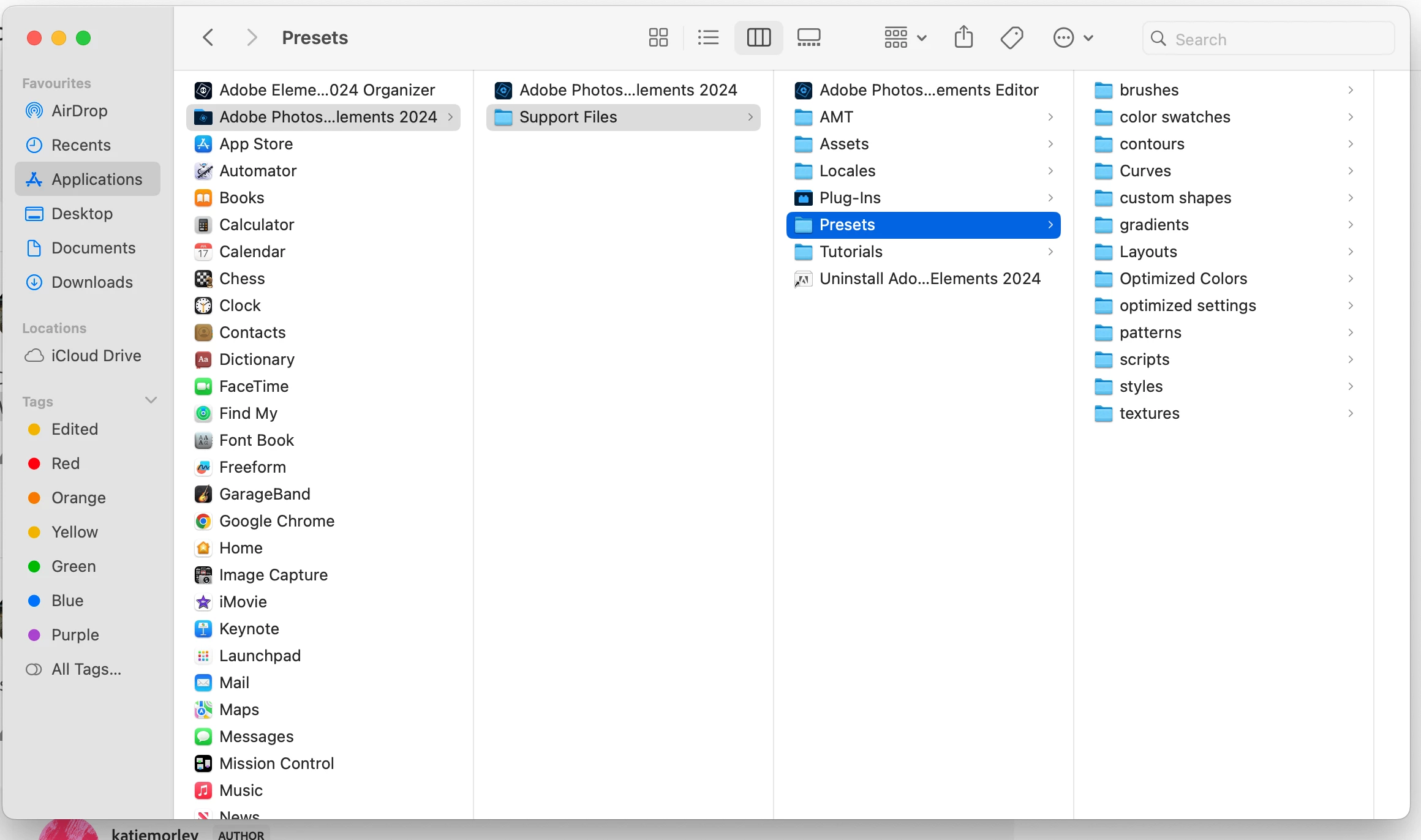1421x840 pixels.
Task: Filter by the Red tag
Action: (x=65, y=463)
